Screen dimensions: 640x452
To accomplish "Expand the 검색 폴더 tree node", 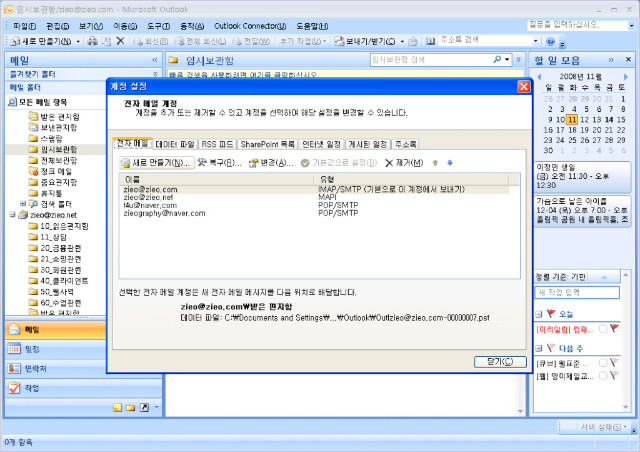I will pos(23,203).
